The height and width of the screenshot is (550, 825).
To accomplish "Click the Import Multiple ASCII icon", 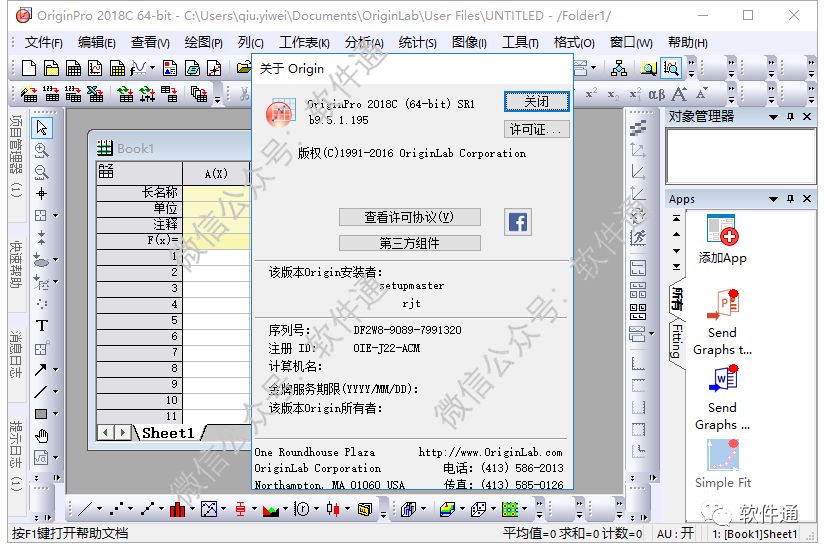I will (x=73, y=94).
